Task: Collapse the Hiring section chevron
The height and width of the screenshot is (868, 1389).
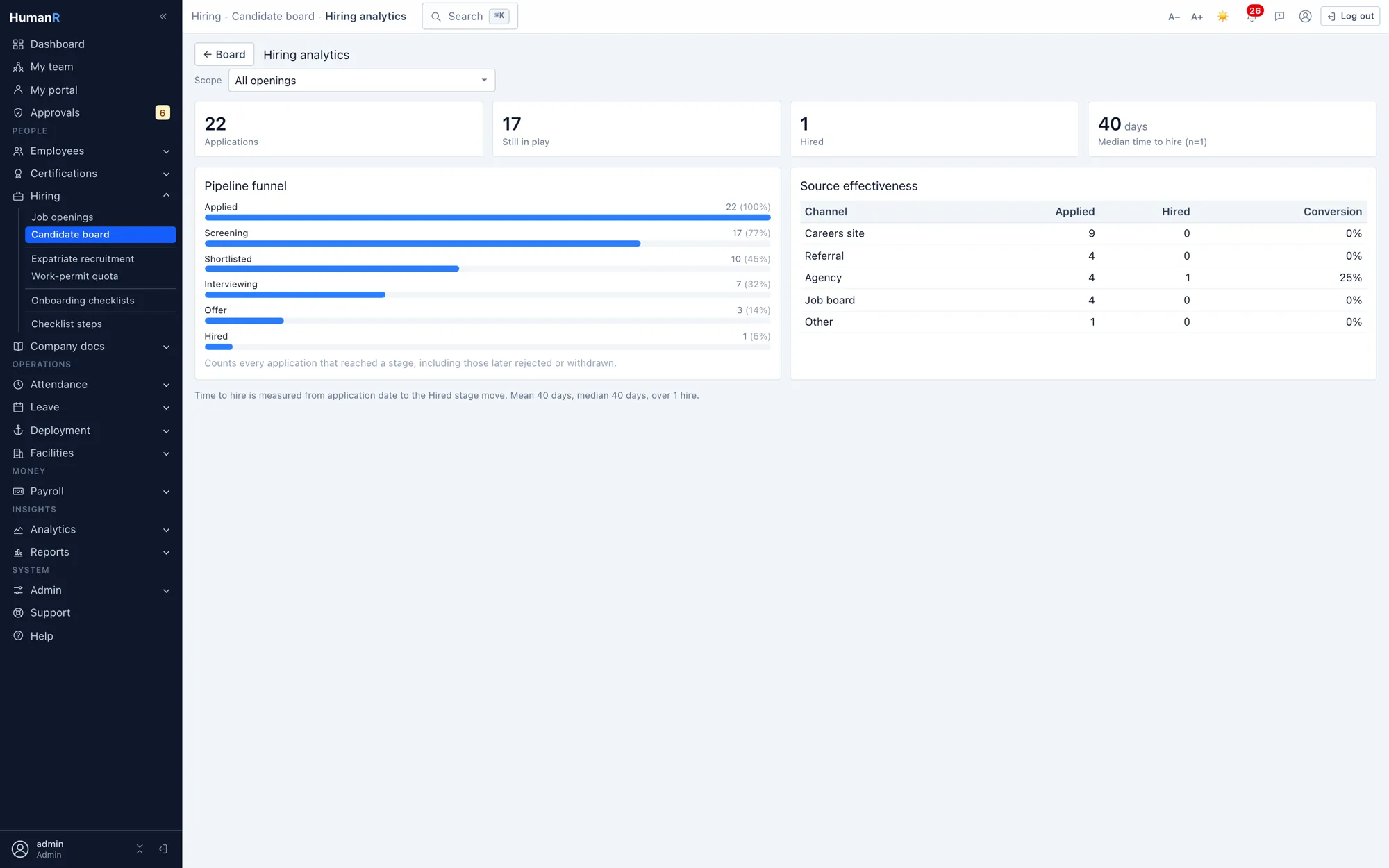Action: [167, 196]
